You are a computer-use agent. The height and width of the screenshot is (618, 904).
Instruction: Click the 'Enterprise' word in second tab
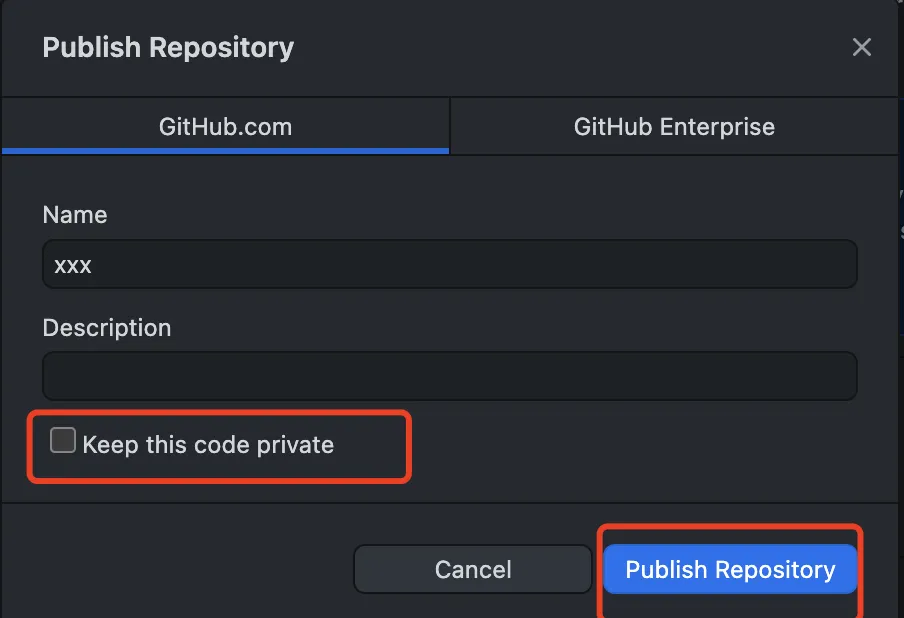click(717, 127)
